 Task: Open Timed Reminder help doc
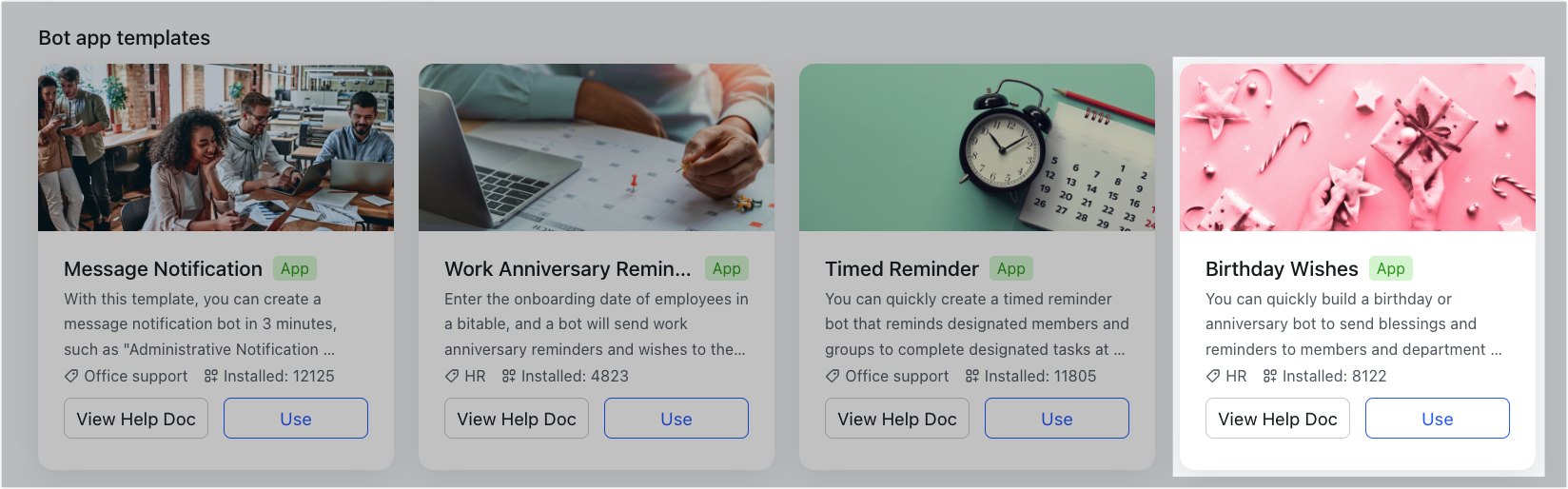(x=897, y=419)
